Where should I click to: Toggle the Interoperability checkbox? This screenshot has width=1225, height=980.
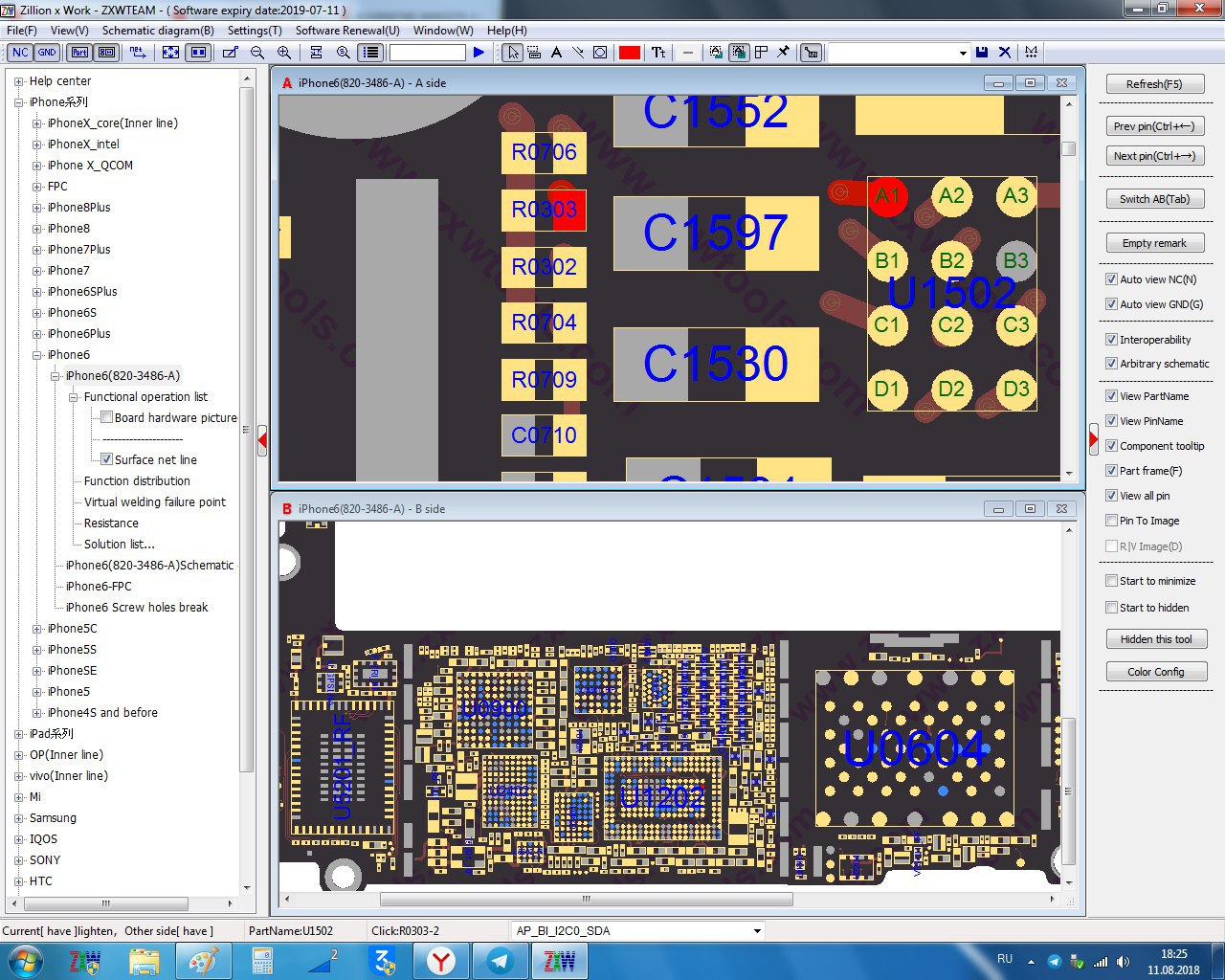pyautogui.click(x=1111, y=340)
